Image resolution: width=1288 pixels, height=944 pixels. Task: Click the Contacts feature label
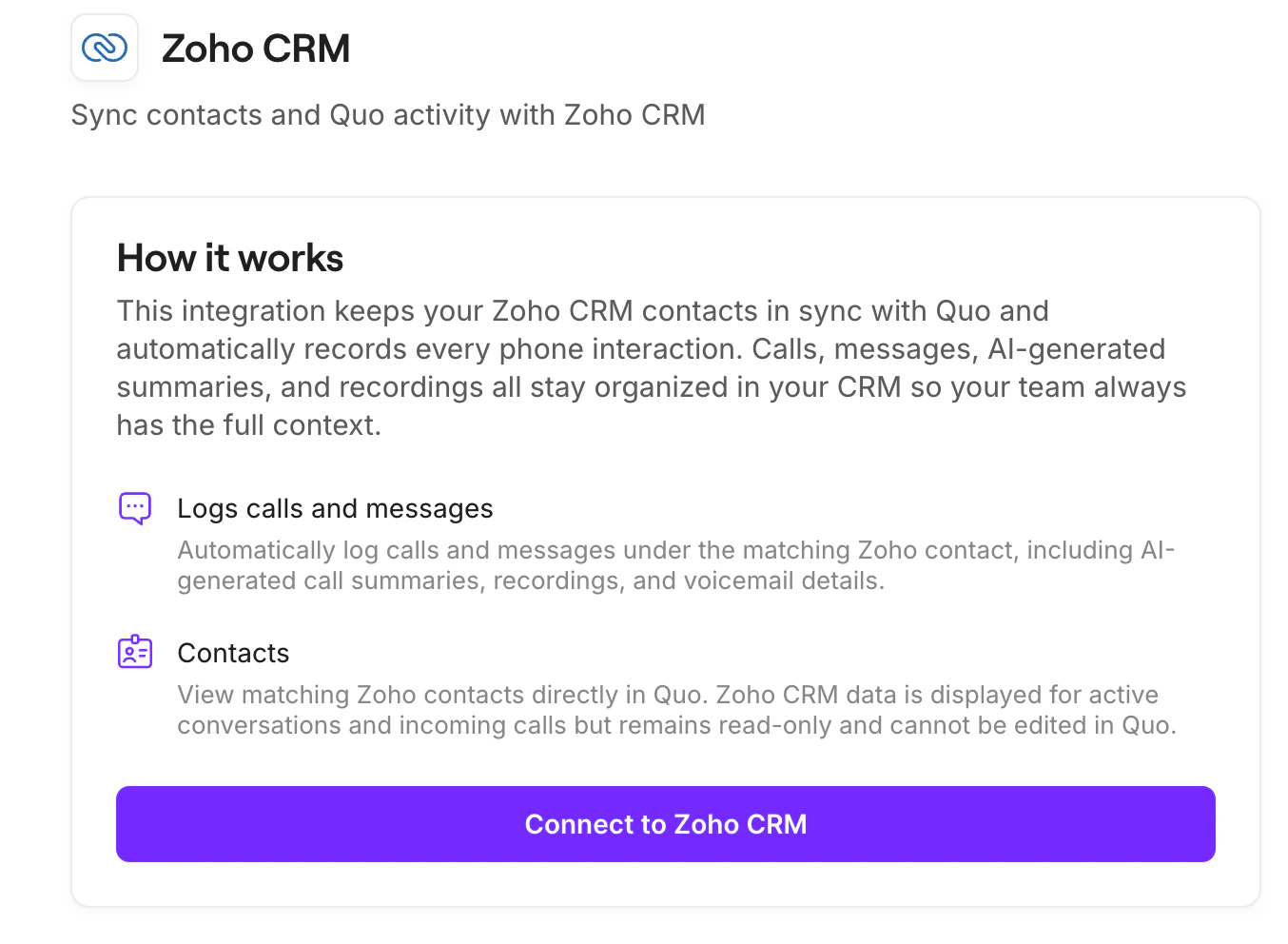click(x=233, y=653)
